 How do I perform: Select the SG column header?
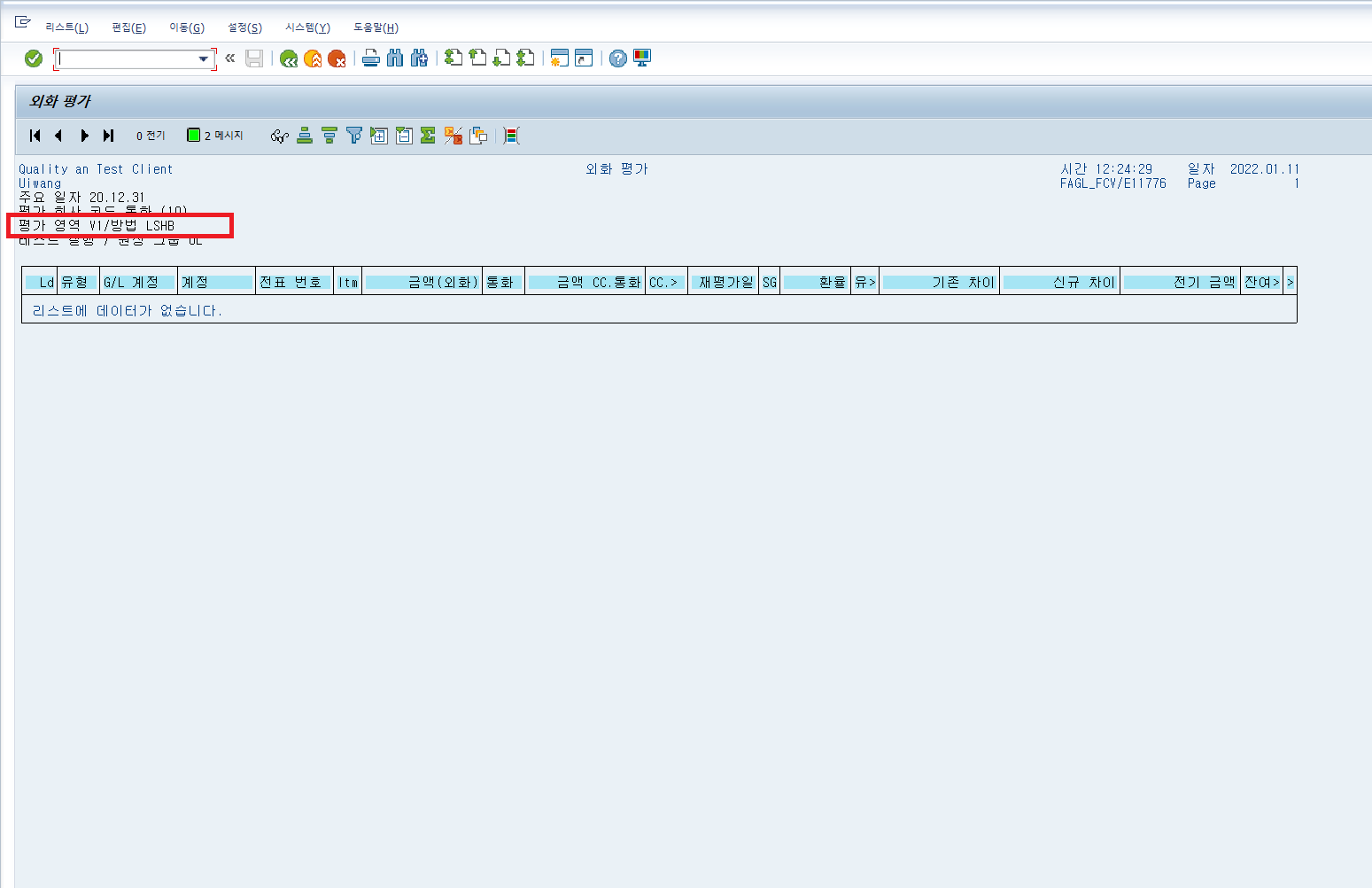point(770,283)
